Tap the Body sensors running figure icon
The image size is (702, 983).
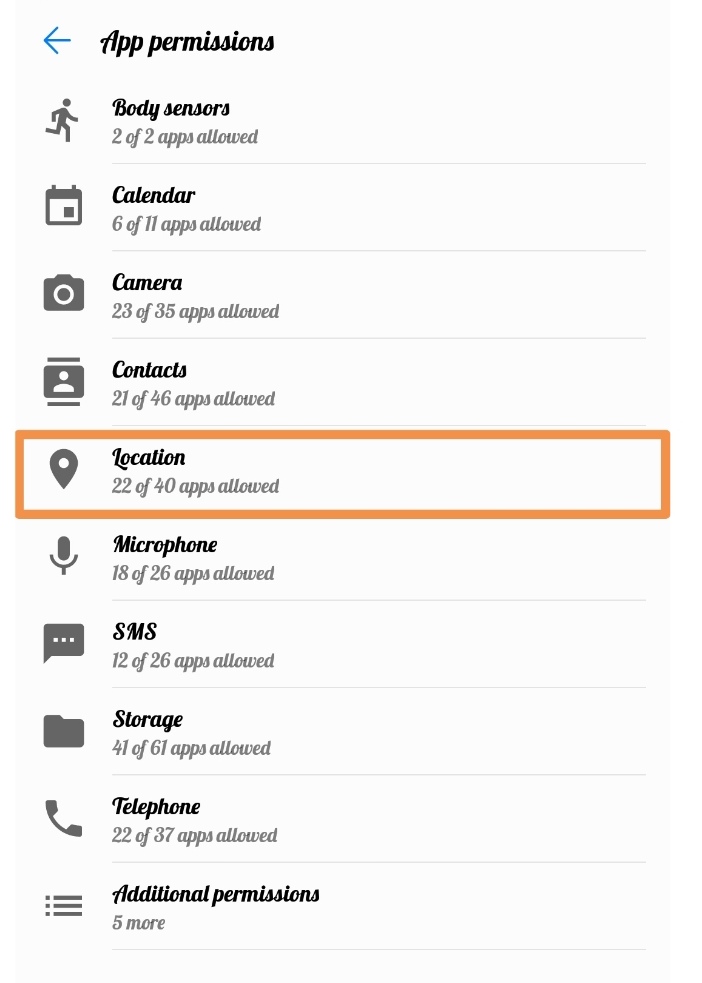click(x=63, y=120)
